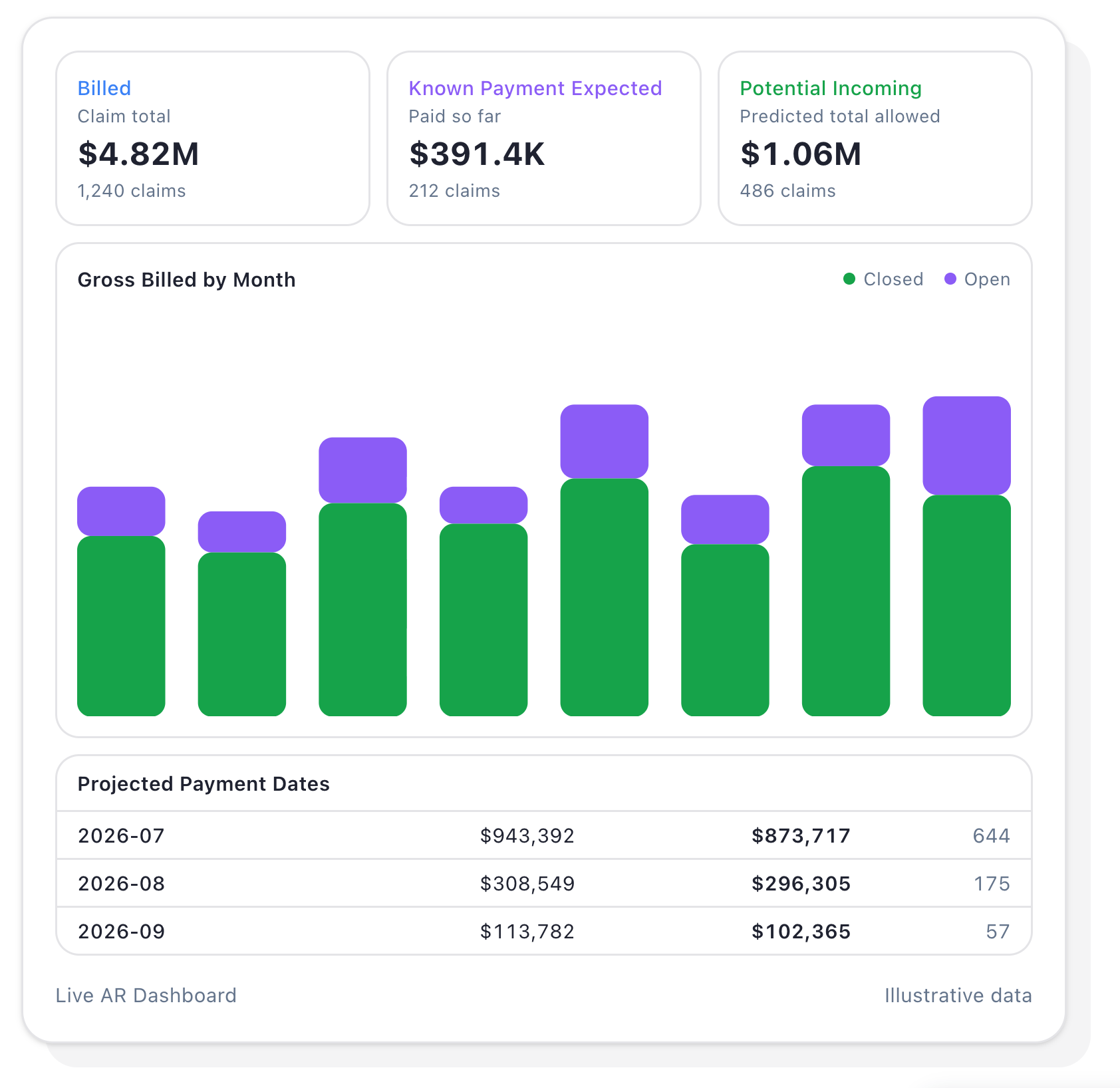Select the $4.82M claim total value
1120x1088 pixels.
coord(138,154)
